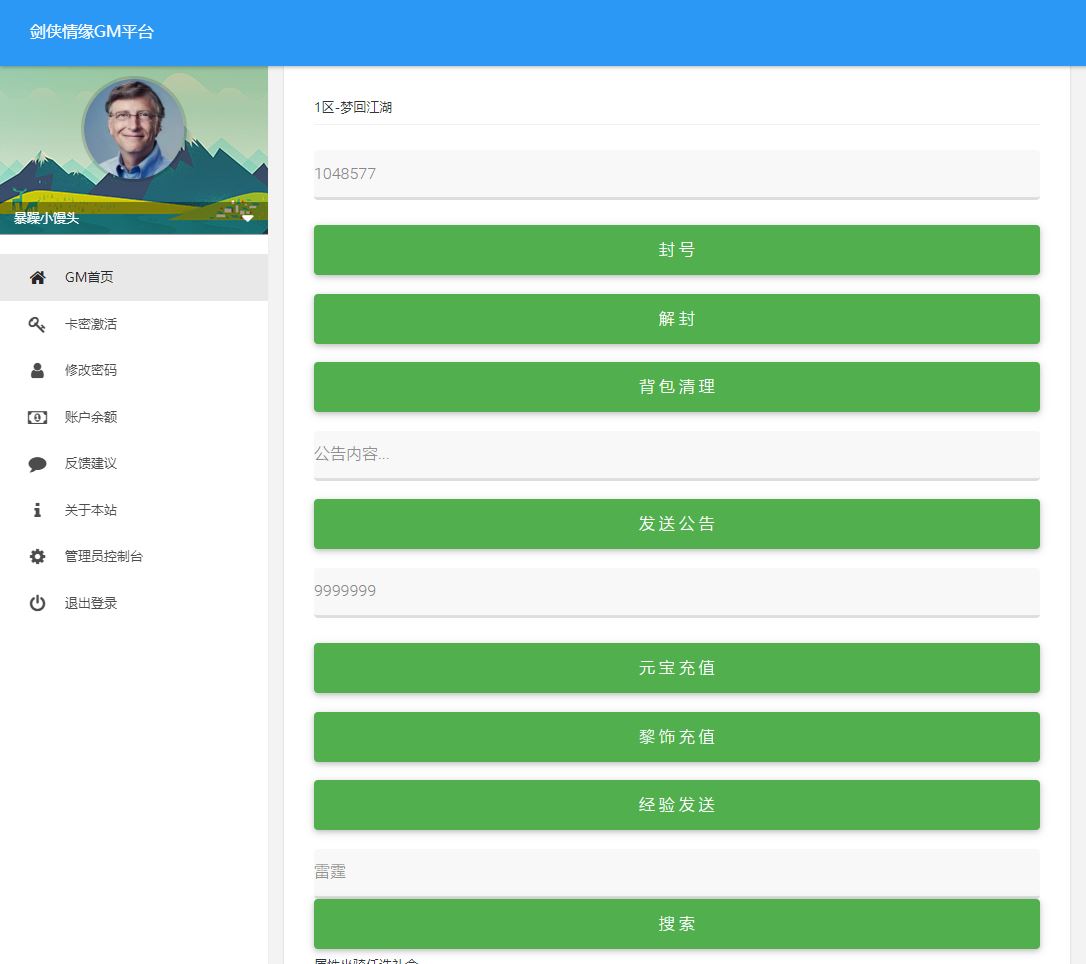Image resolution: width=1086 pixels, height=964 pixels.
Task: Click the key icon for 卡密激活
Action: tap(37, 324)
